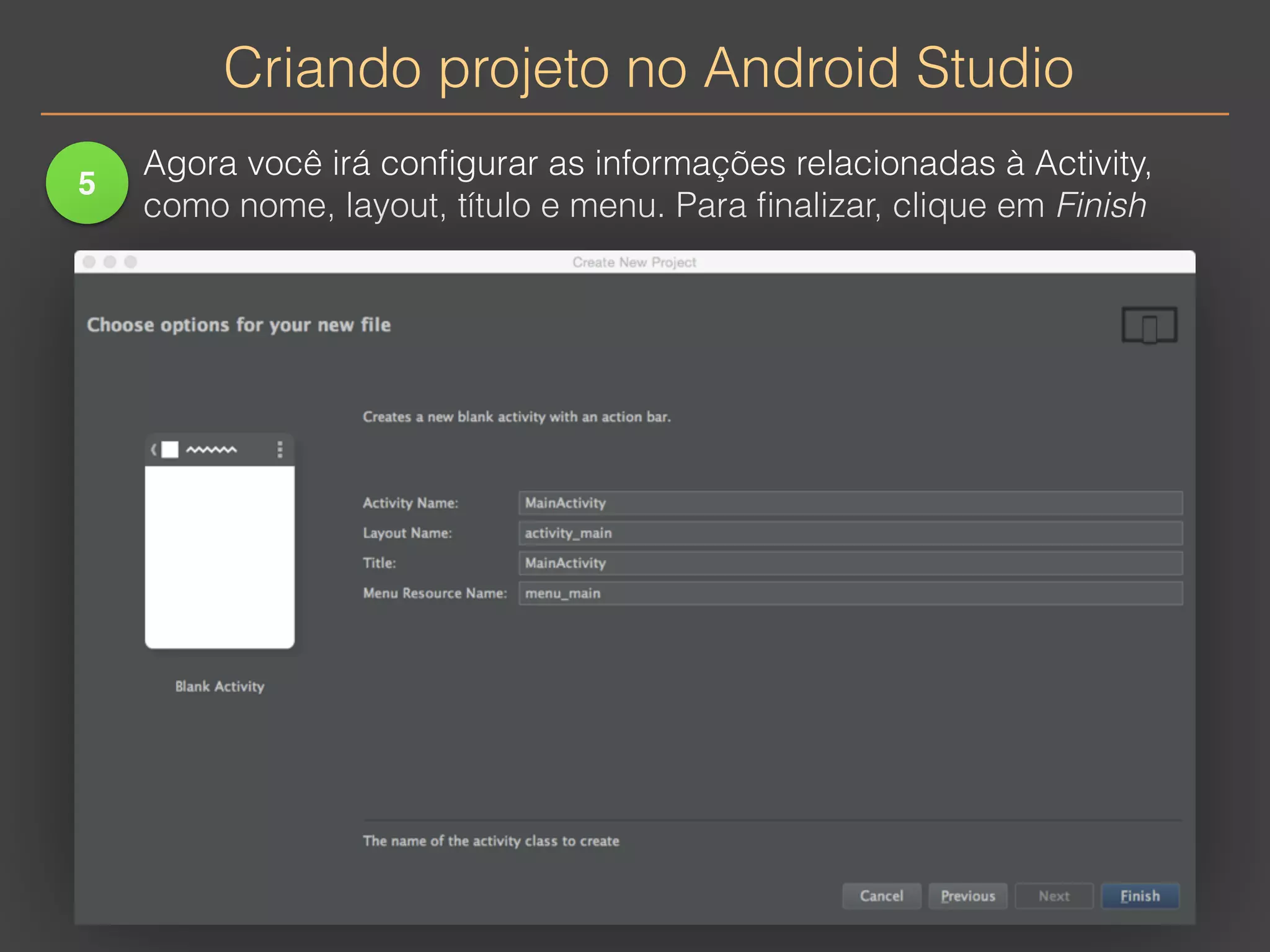Select the Blank Activity preview thumbnail
This screenshot has width=1270, height=952.
pos(220,541)
